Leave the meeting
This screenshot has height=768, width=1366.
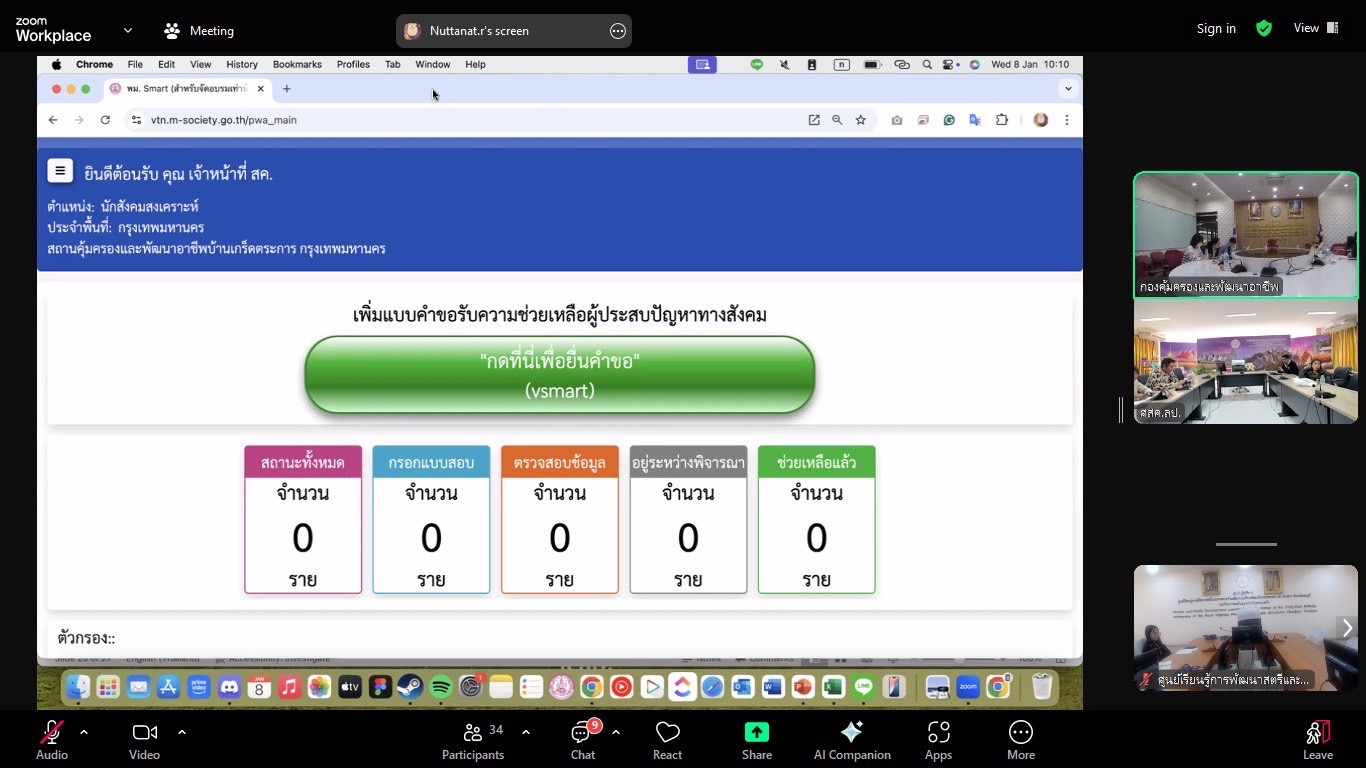(x=1317, y=741)
